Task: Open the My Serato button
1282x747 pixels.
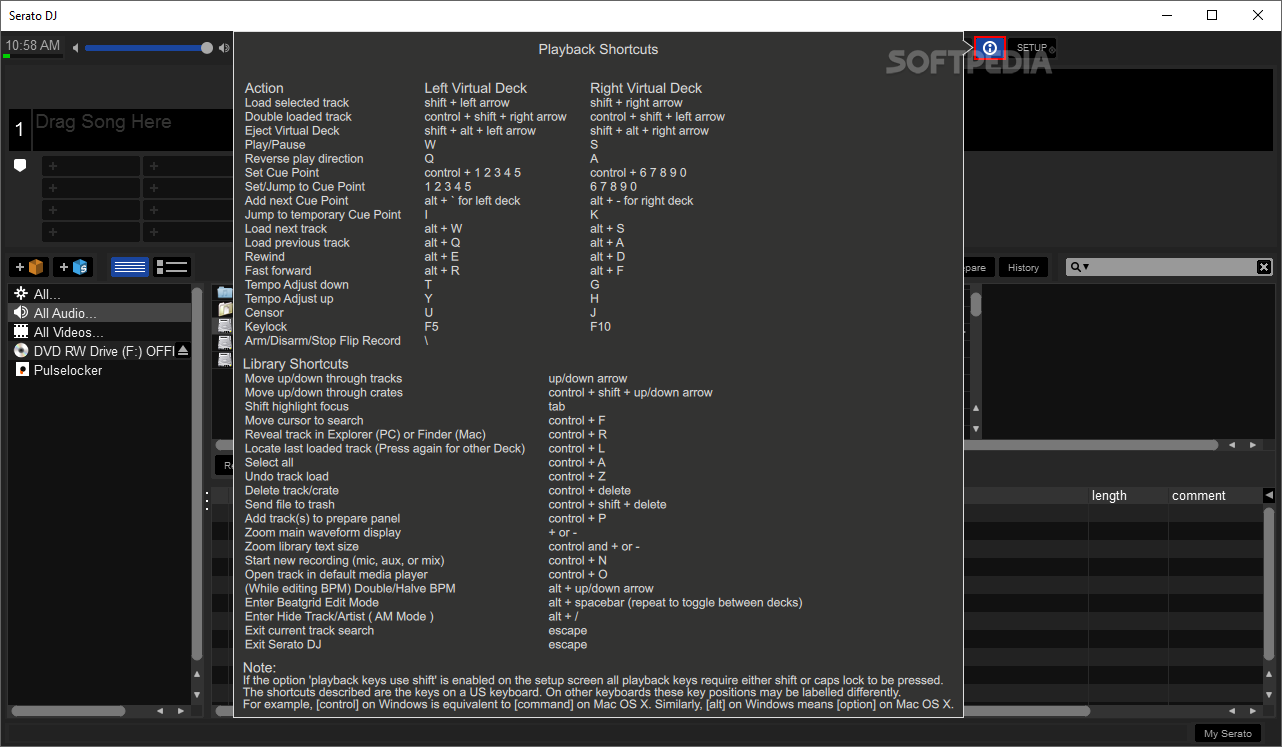Action: [x=1227, y=733]
